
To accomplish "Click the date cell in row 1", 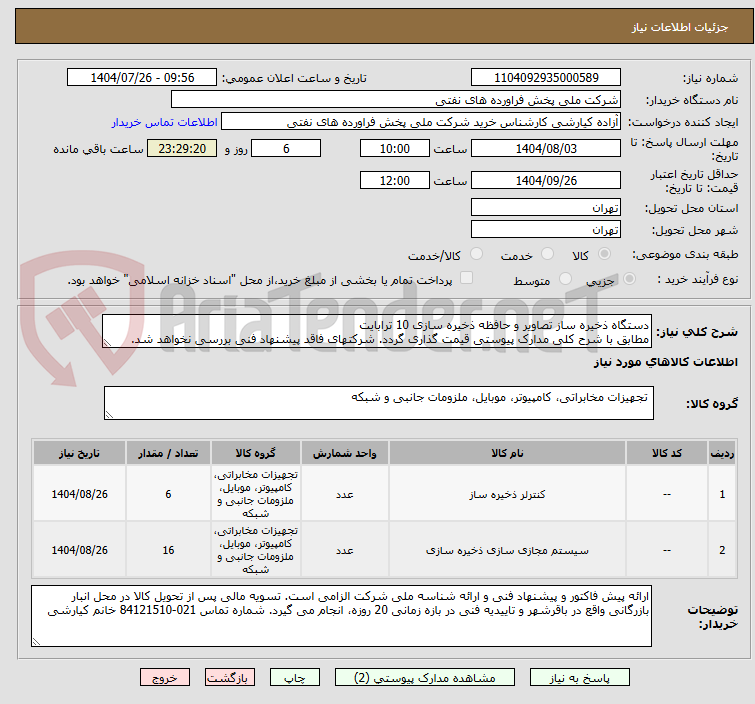I will click(79, 495).
